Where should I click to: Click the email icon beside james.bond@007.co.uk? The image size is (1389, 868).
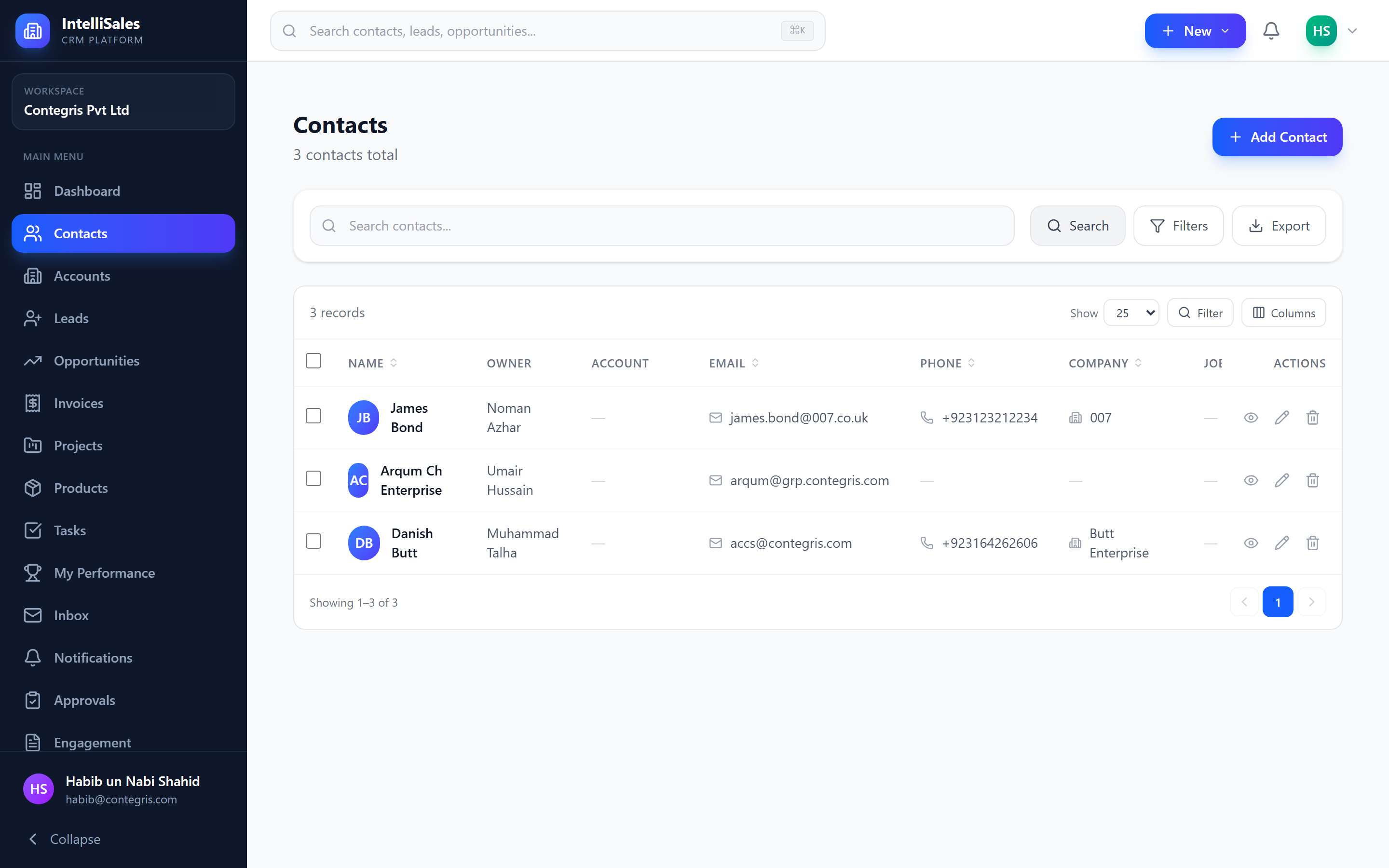(x=715, y=417)
